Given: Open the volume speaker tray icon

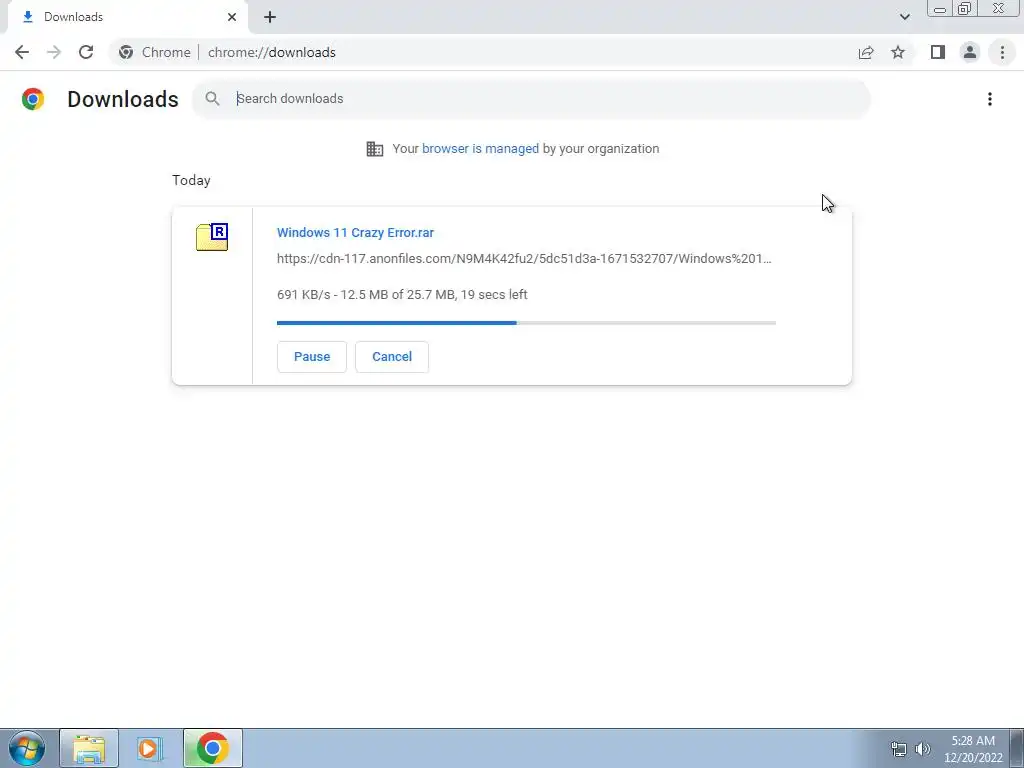Looking at the screenshot, I should [x=923, y=749].
